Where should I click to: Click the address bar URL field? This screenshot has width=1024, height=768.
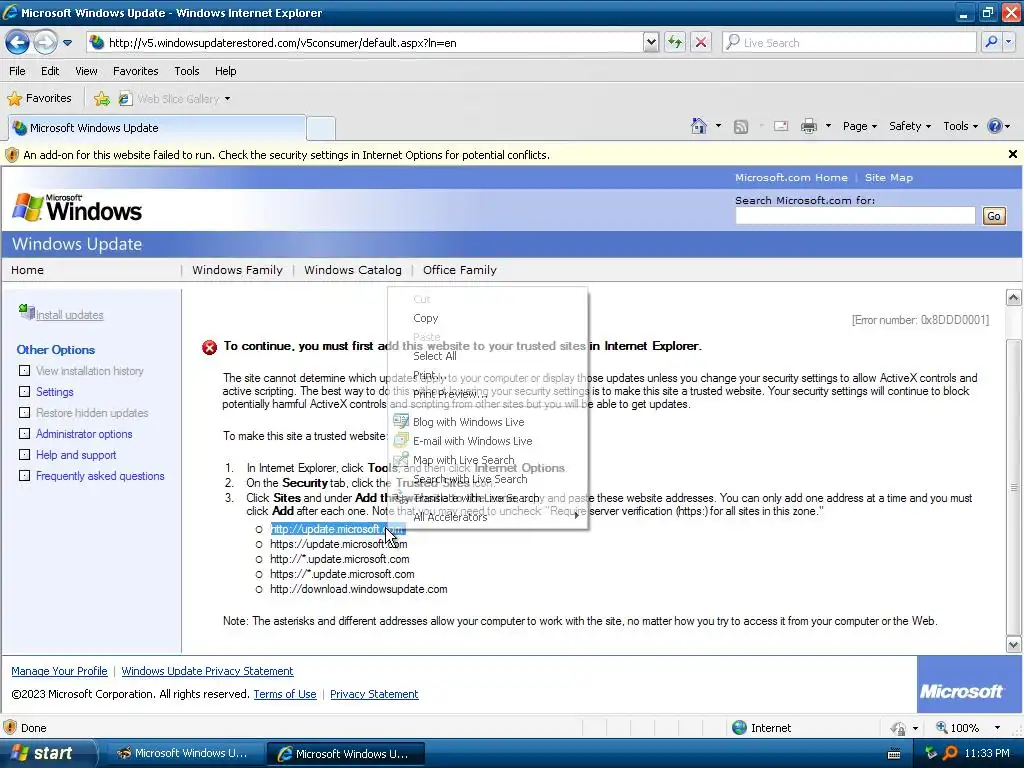point(366,42)
